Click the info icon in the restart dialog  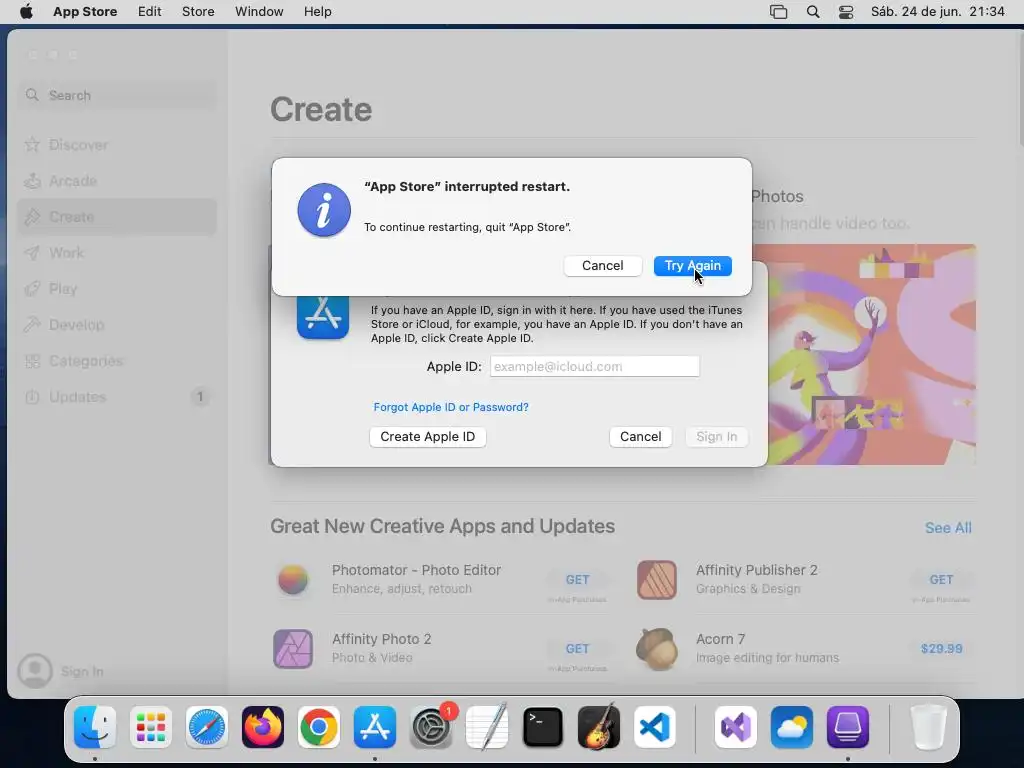click(324, 210)
